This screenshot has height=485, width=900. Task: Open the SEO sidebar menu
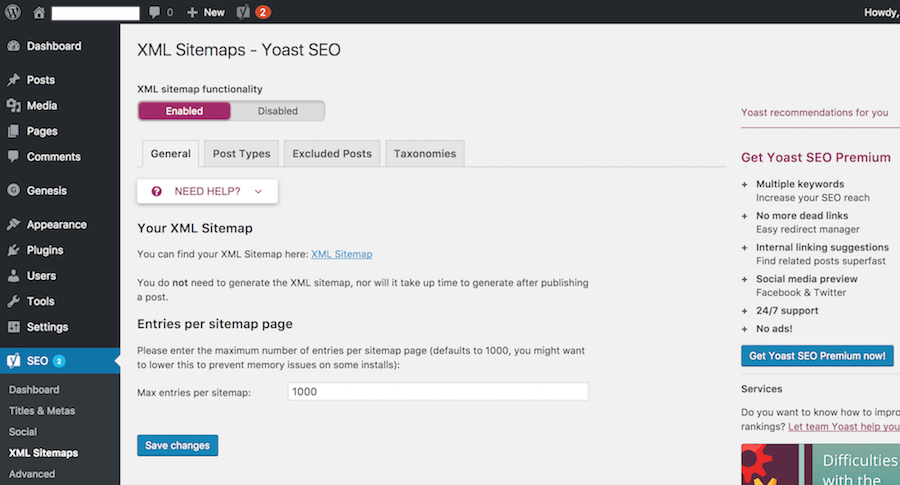(x=60, y=361)
